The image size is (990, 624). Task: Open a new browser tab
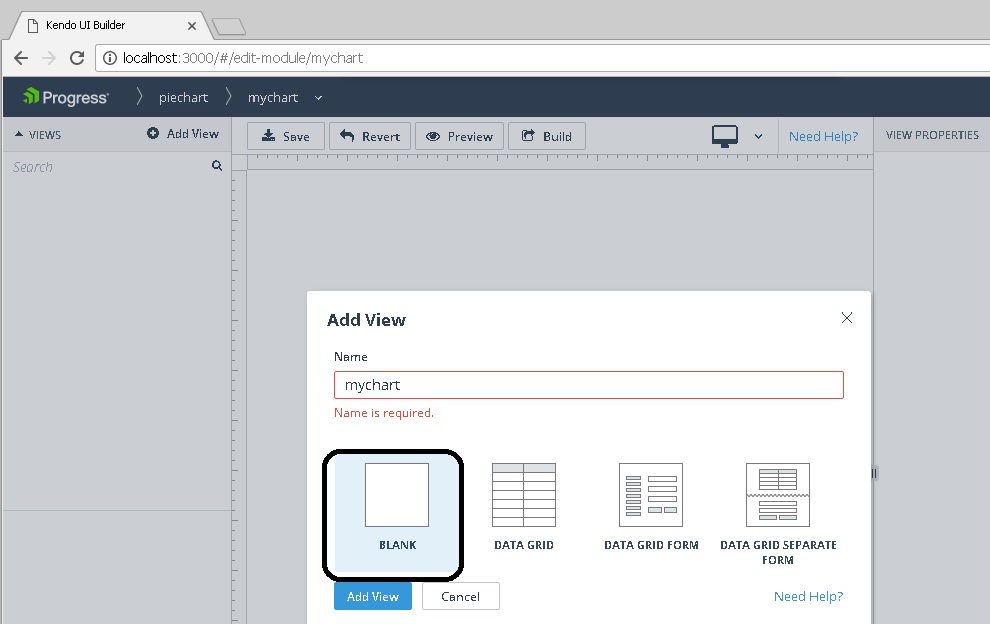click(229, 27)
